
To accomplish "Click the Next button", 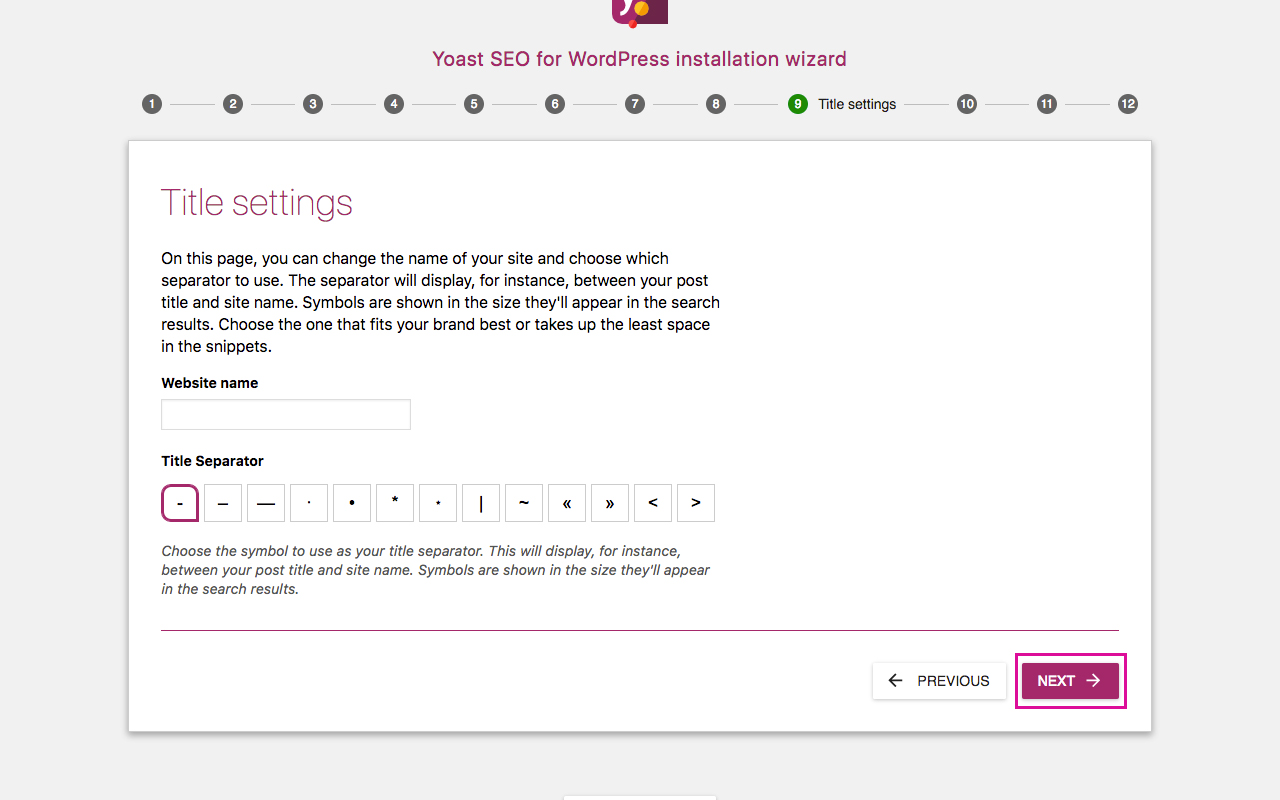I will pos(1070,681).
